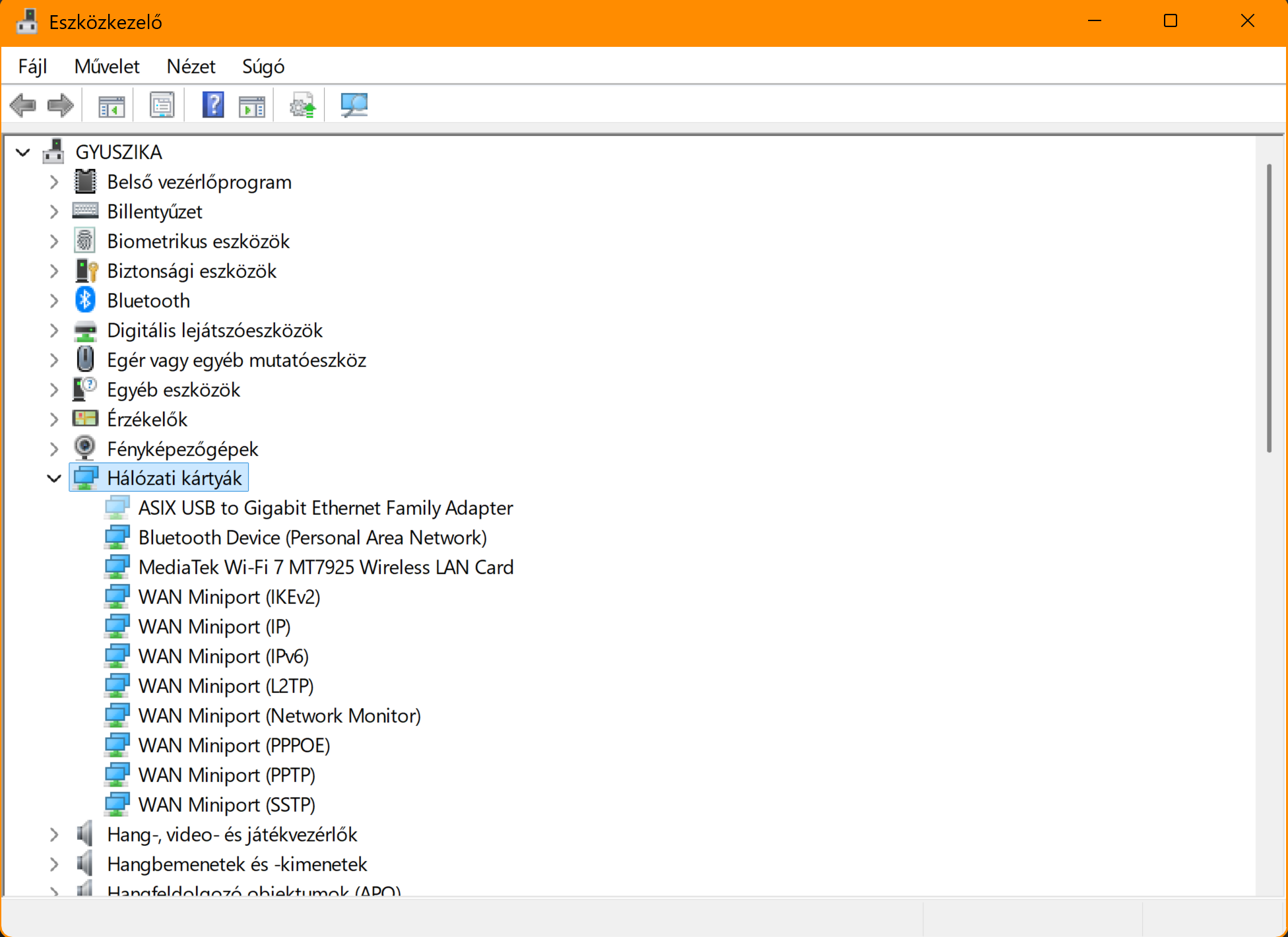1288x937 pixels.
Task: Click Scan for hardware changes icon
Action: tap(354, 106)
